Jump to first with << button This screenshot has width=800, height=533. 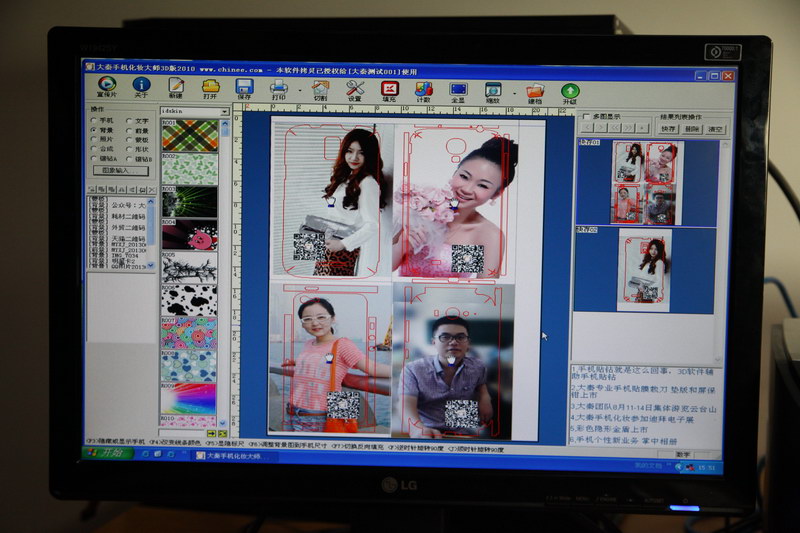[x=615, y=128]
